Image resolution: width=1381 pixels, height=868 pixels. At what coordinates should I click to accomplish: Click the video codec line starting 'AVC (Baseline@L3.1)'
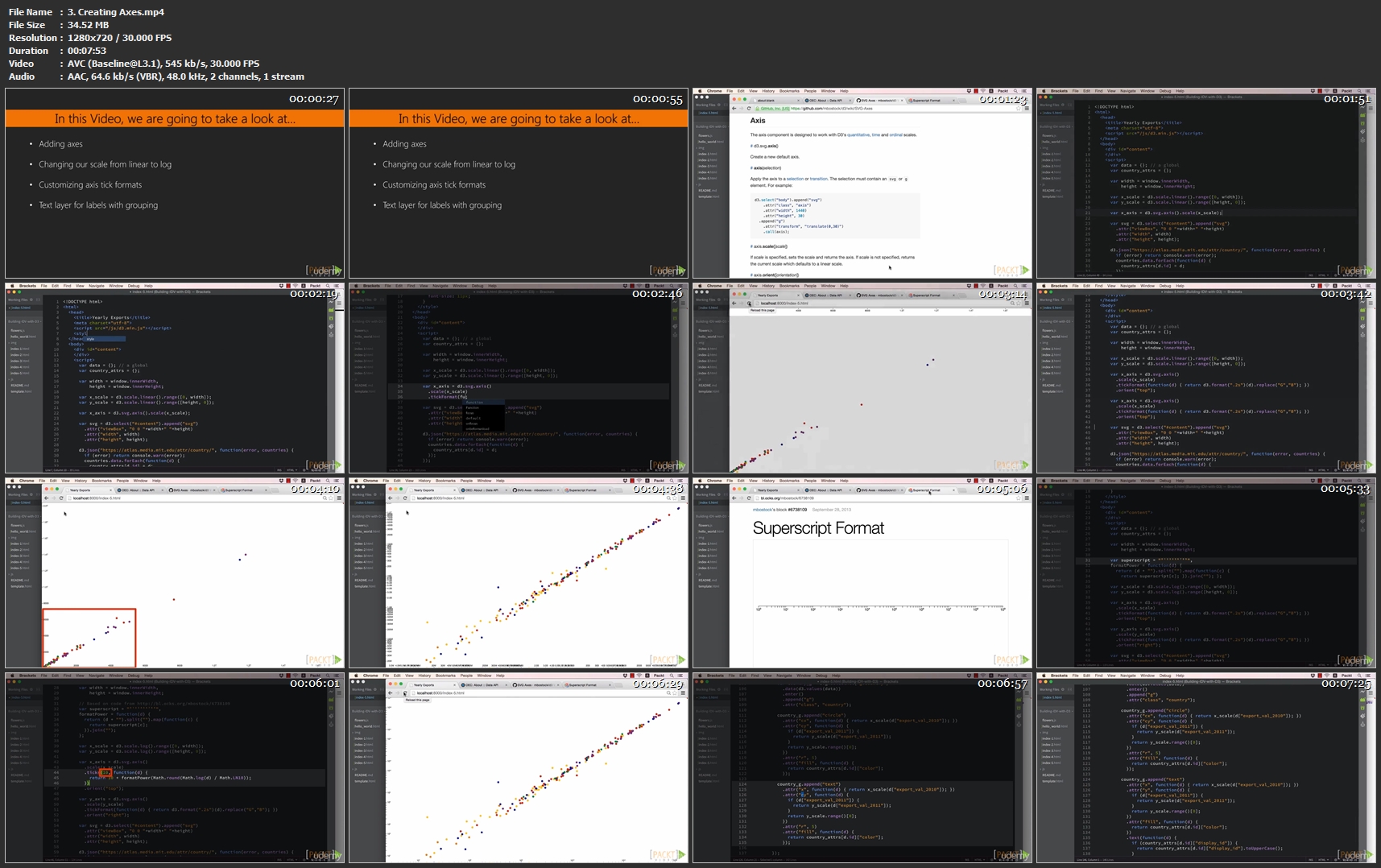click(x=163, y=64)
